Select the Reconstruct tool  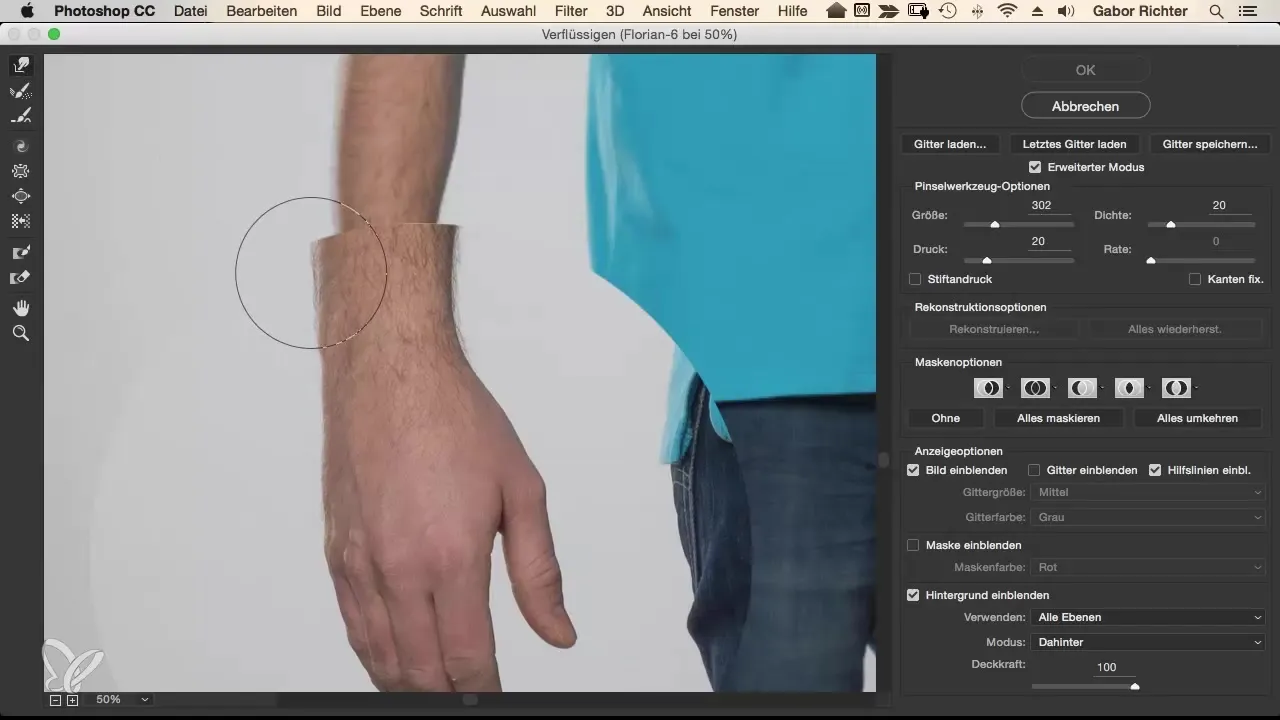(21, 91)
